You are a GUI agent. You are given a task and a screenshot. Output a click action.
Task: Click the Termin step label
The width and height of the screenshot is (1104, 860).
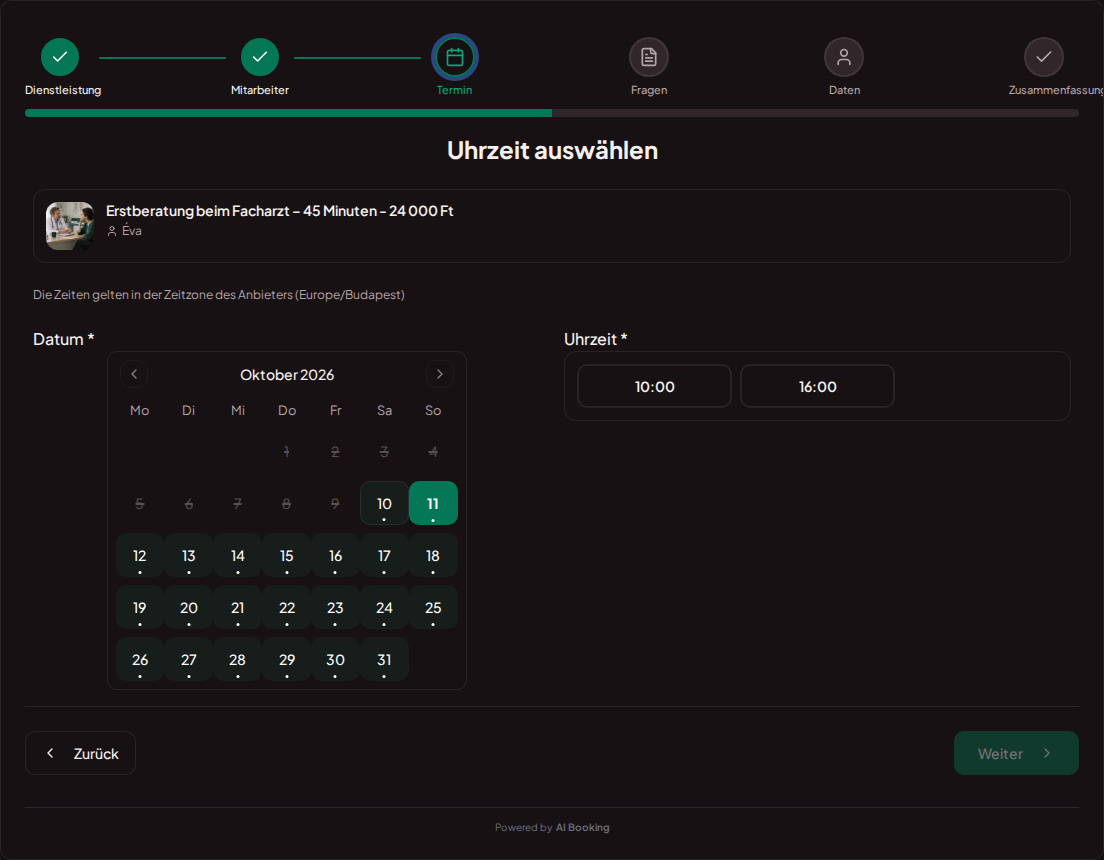[454, 90]
